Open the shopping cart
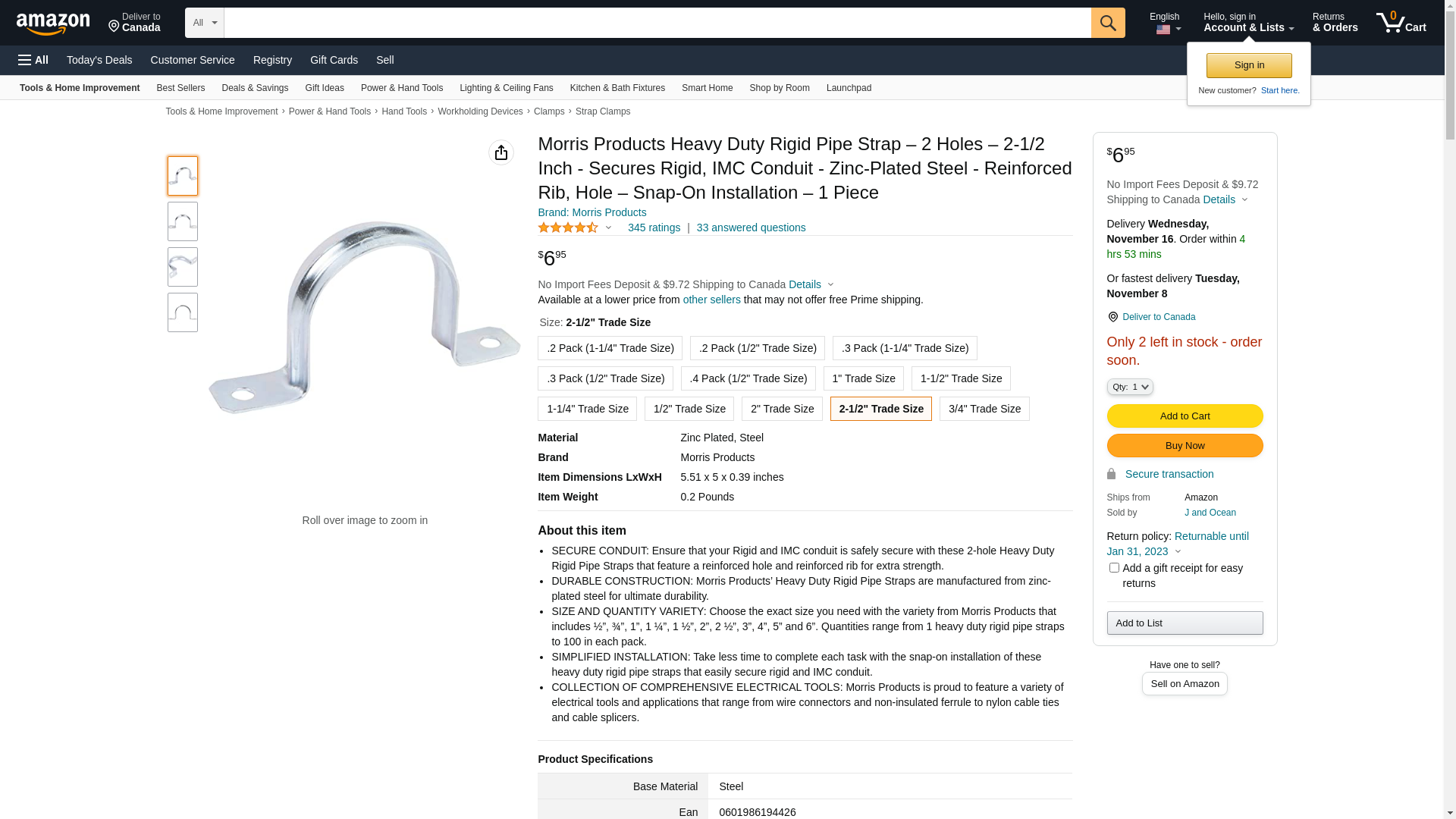 1401,23
